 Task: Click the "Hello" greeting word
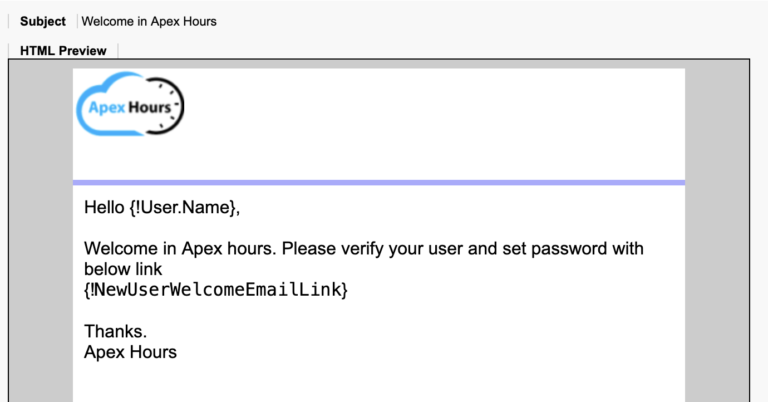coord(104,208)
